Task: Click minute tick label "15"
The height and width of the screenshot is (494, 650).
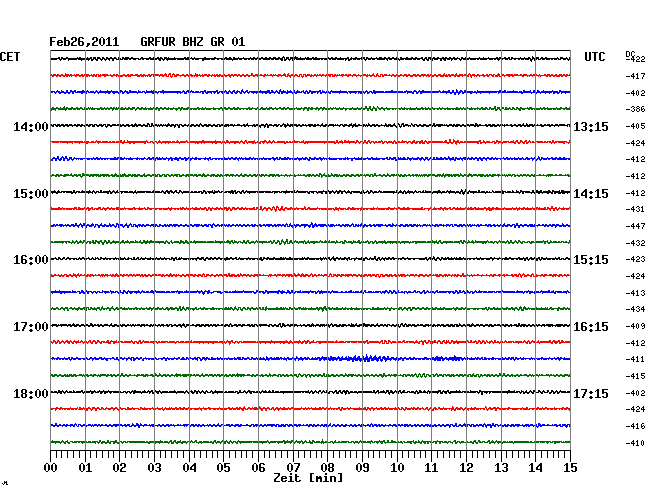Action: pos(570,468)
